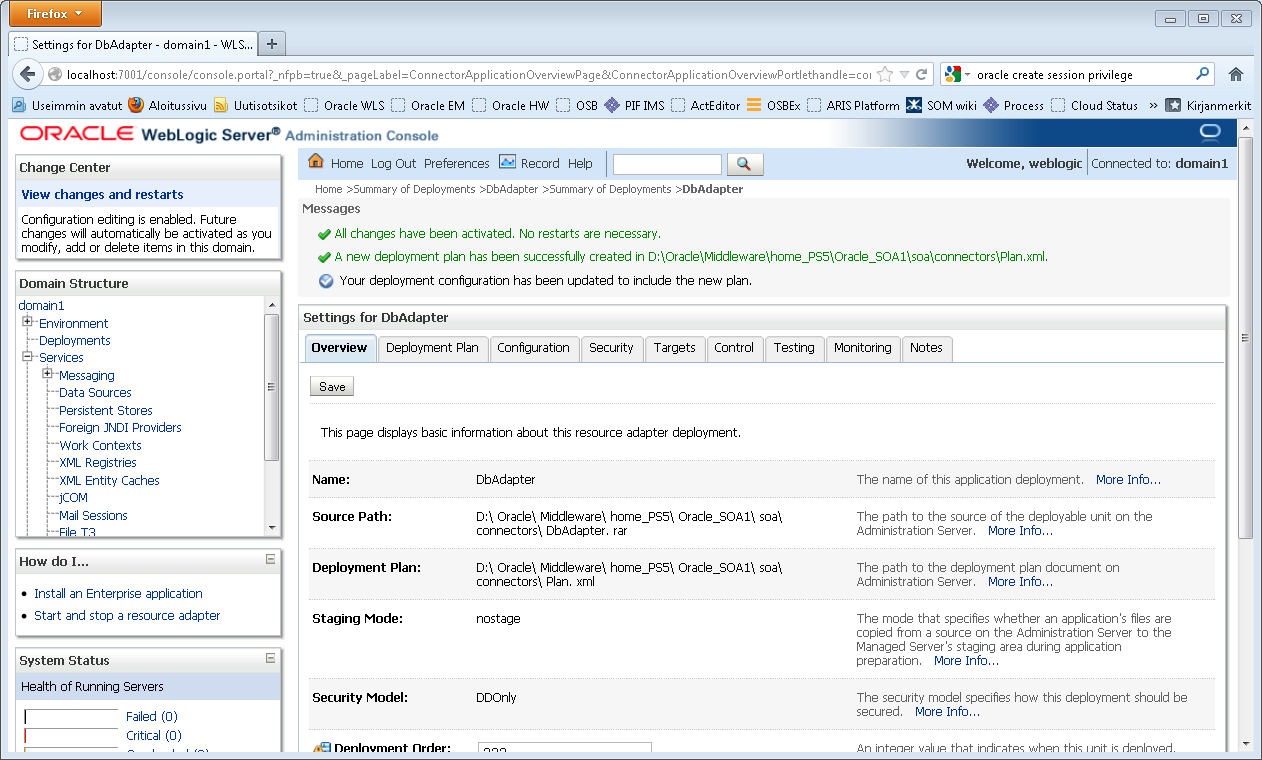This screenshot has width=1262, height=760.
Task: Expand the Messaging tree node
Action: (47, 374)
